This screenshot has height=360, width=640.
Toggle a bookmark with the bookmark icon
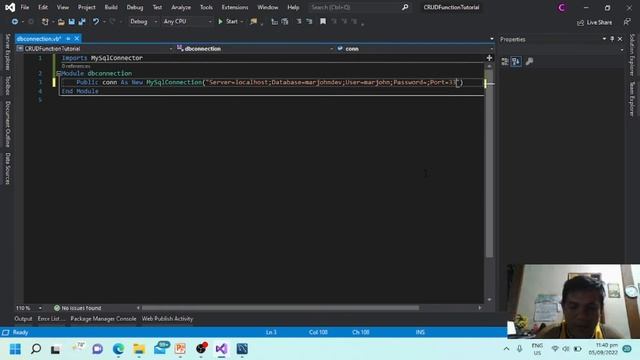pyautogui.click(x=323, y=22)
